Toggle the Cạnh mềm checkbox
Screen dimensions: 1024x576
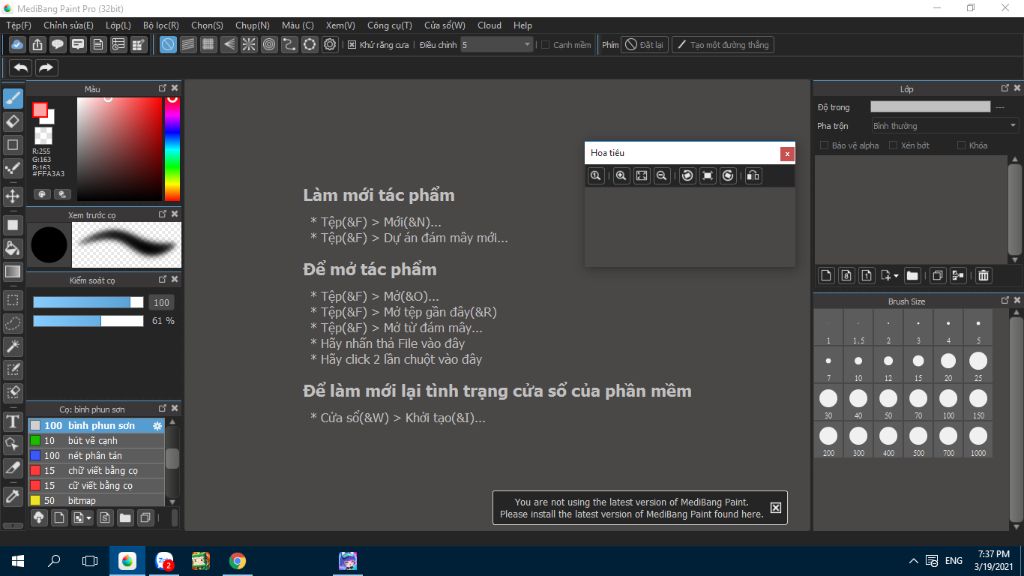[545, 45]
